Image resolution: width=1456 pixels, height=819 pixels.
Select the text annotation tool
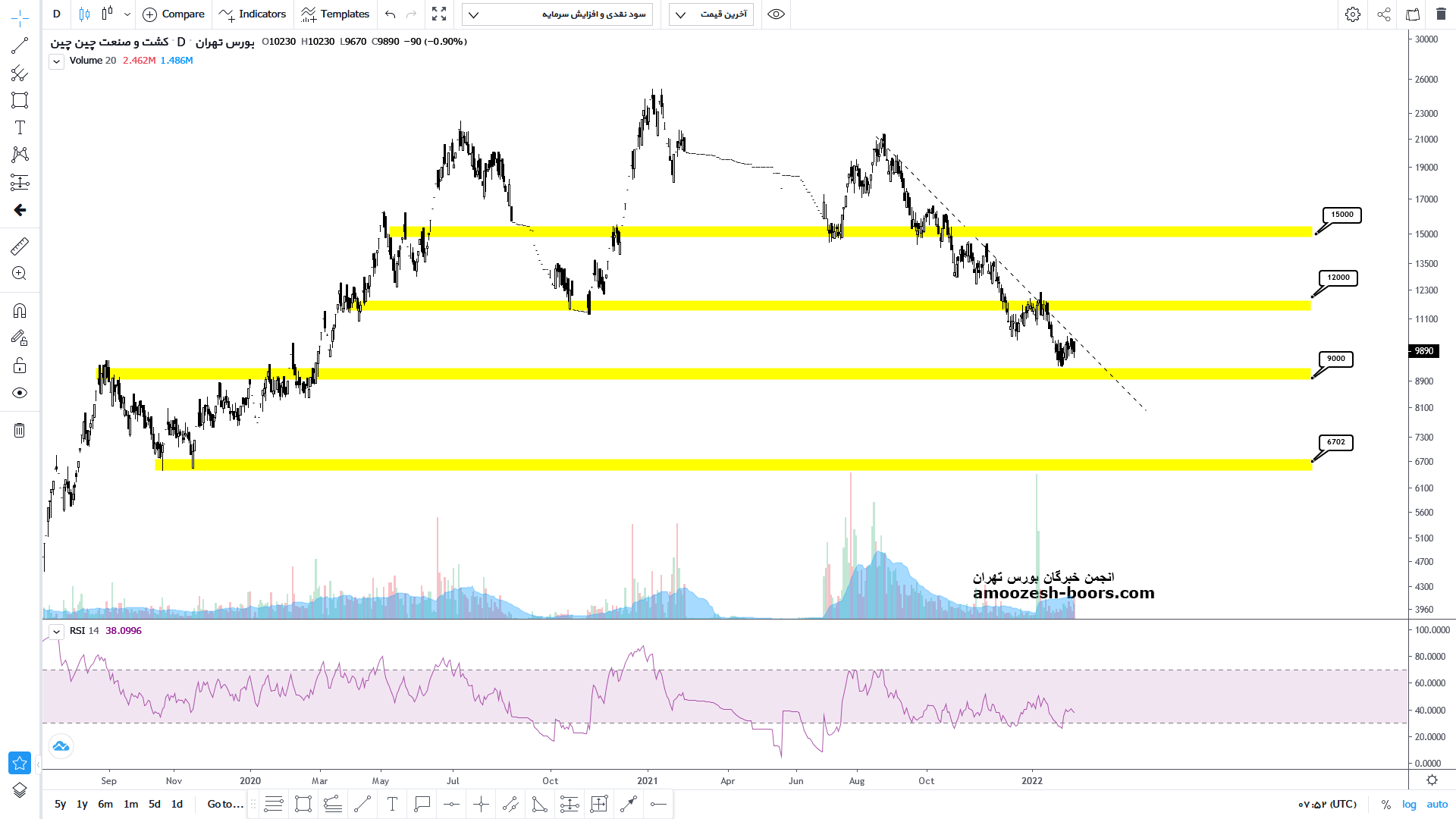click(x=20, y=127)
